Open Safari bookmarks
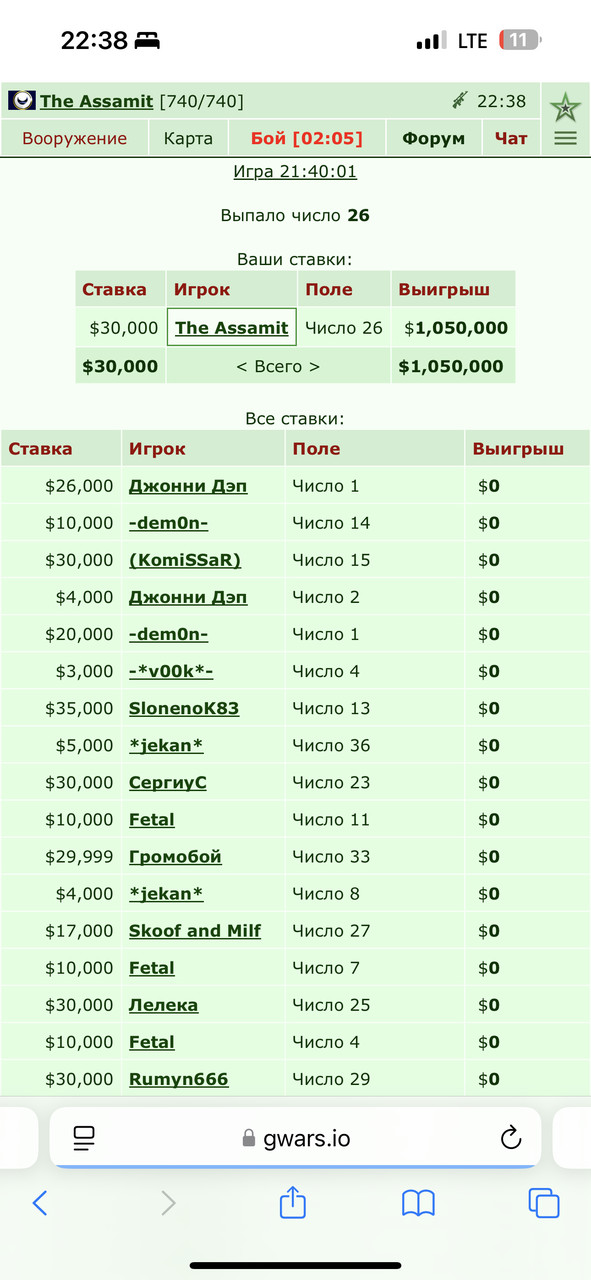 click(x=418, y=1203)
